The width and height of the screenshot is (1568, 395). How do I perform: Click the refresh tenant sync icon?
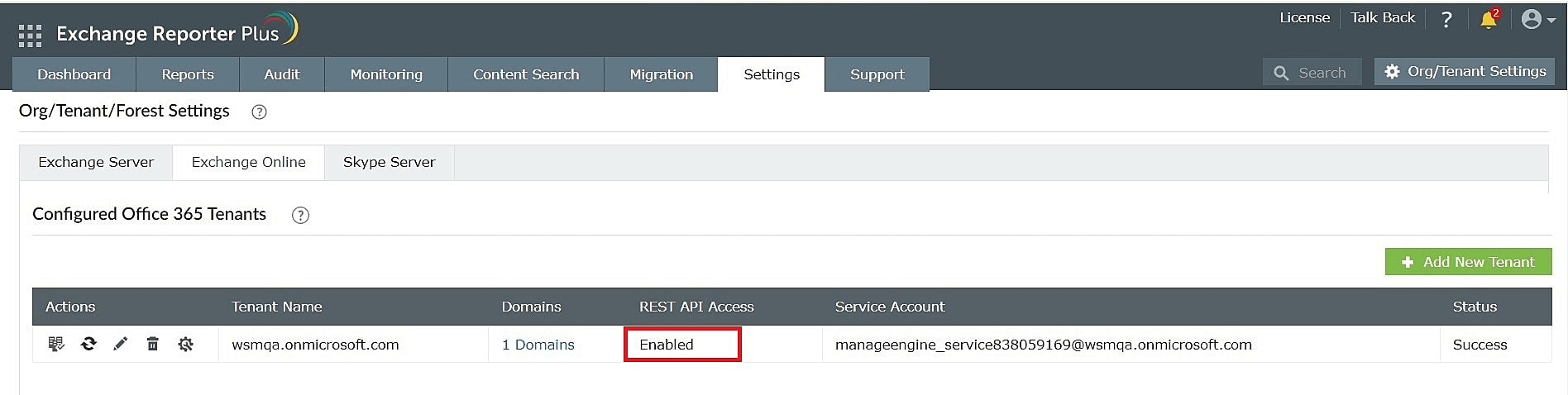click(88, 344)
